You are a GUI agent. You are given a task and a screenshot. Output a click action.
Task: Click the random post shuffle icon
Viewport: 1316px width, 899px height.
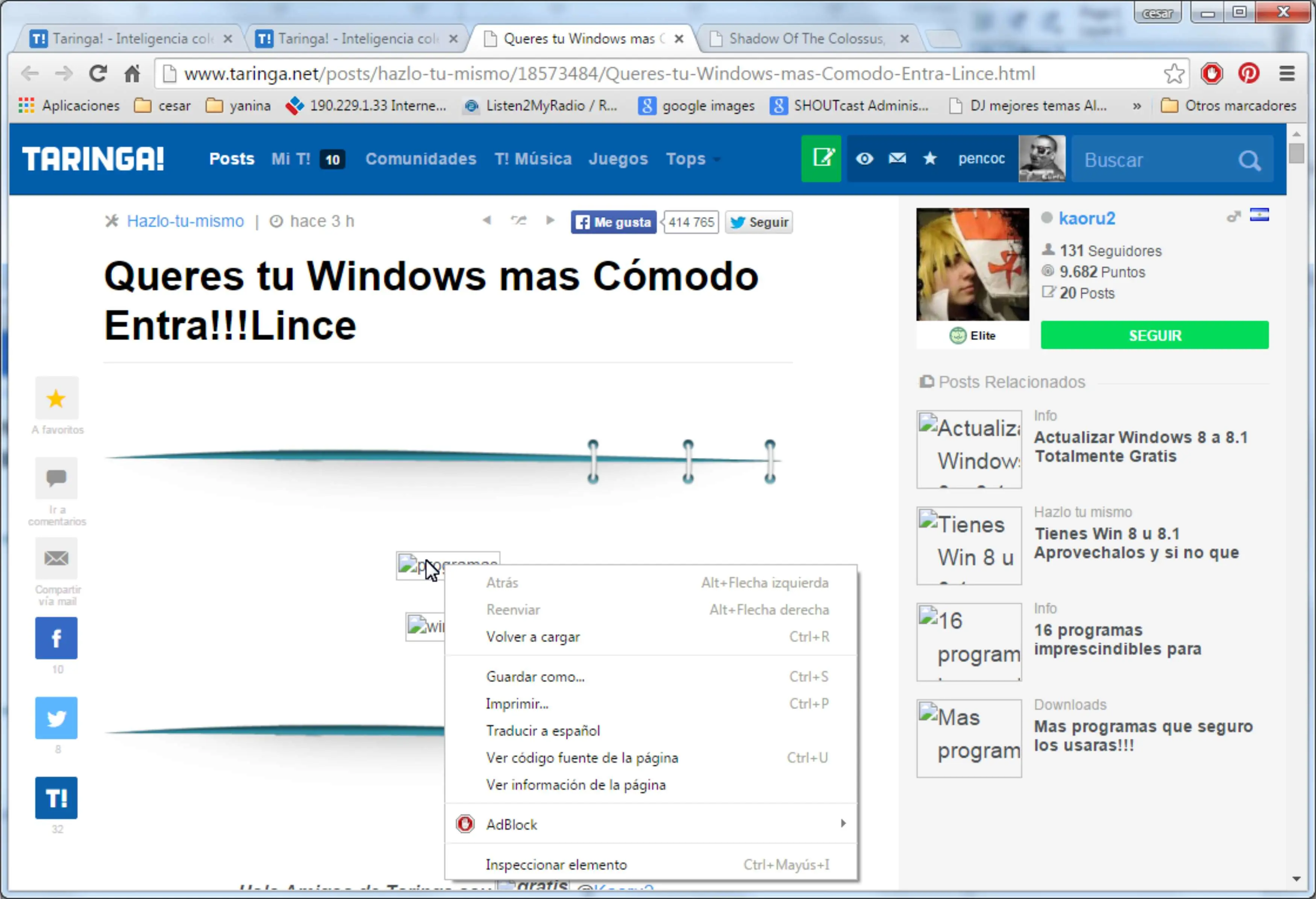[x=518, y=220]
